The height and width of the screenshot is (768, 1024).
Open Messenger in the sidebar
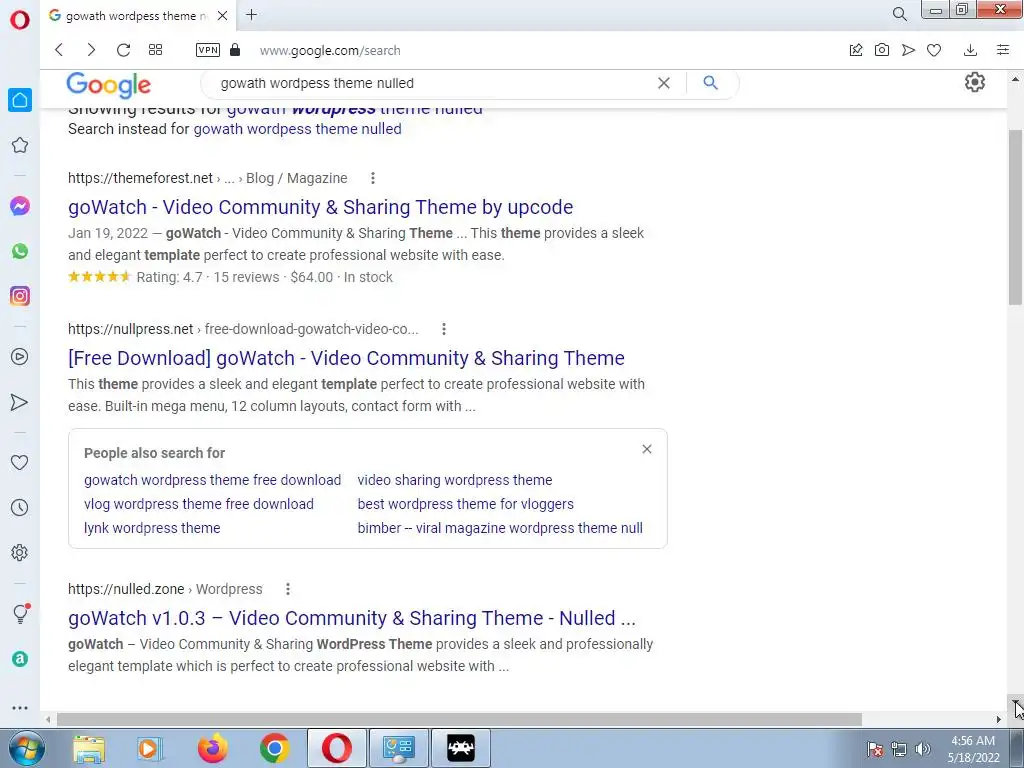(20, 206)
